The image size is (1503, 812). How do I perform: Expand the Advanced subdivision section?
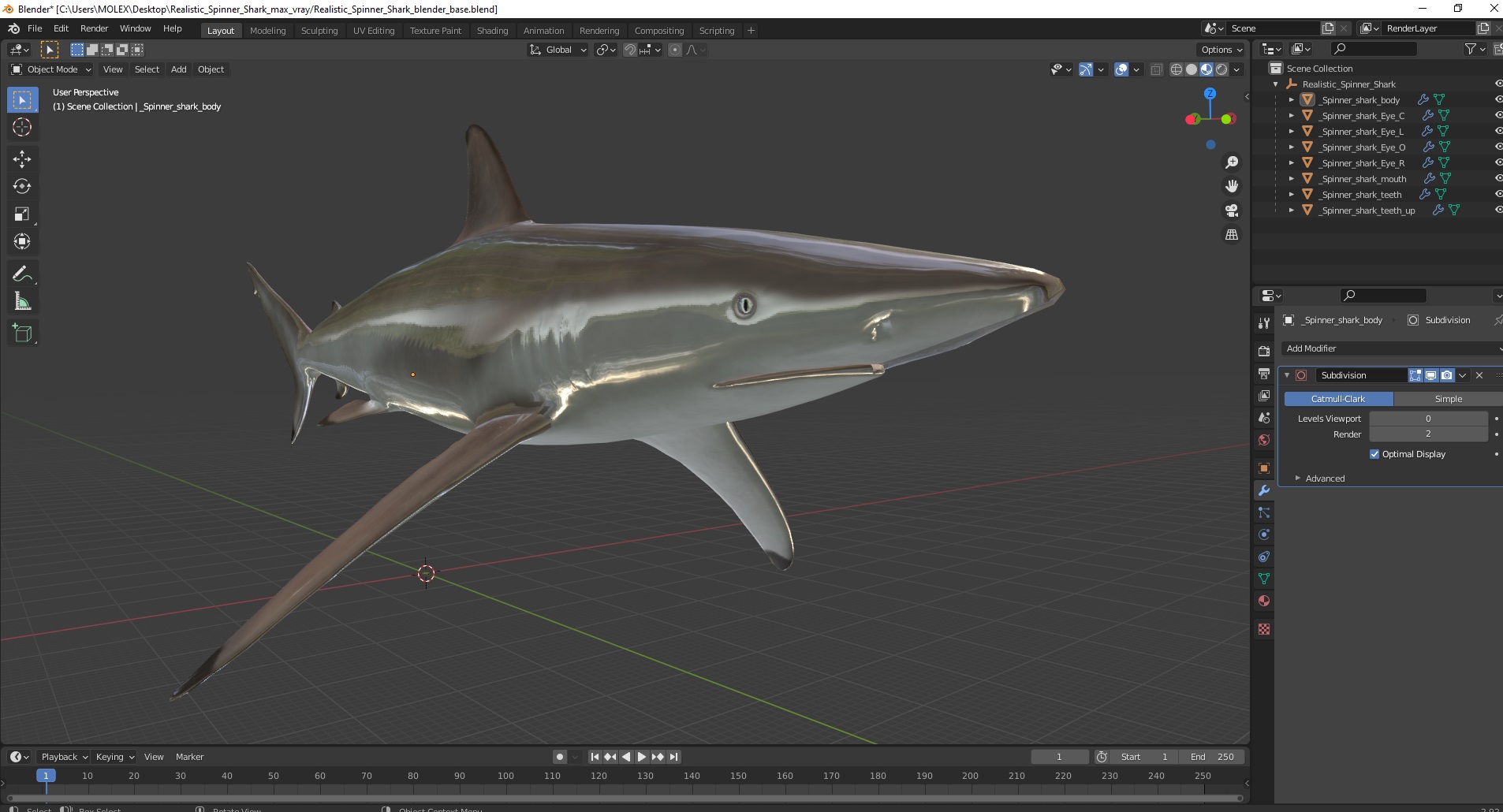(1325, 479)
